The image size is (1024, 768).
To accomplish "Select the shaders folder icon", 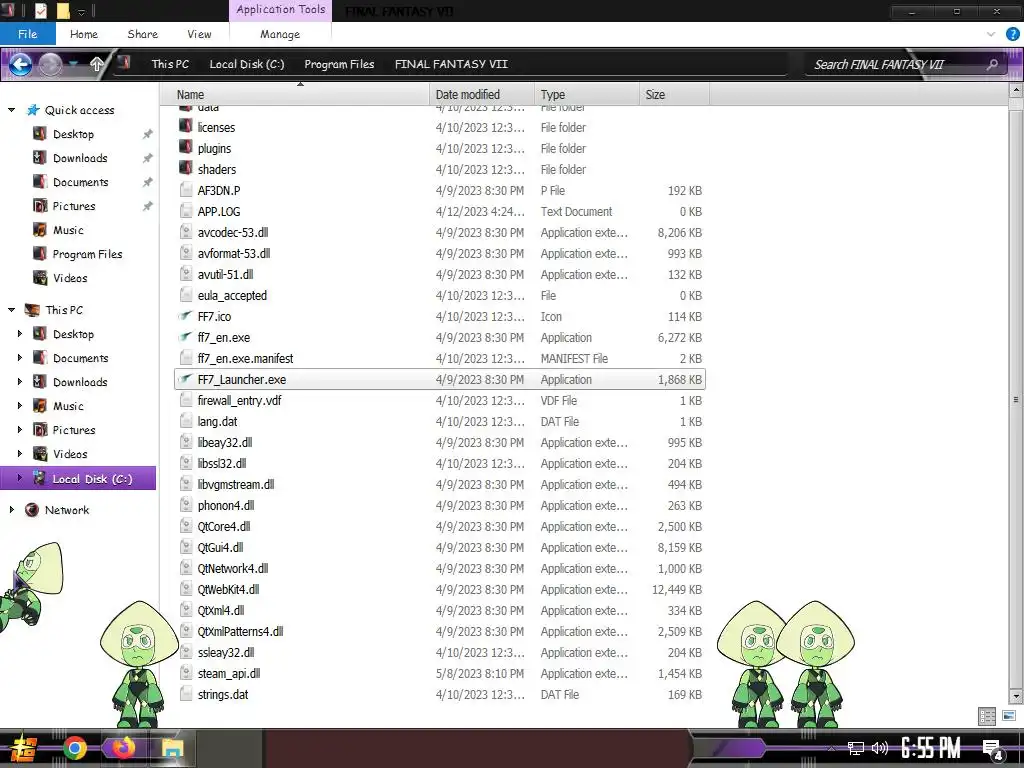I will pos(186,168).
